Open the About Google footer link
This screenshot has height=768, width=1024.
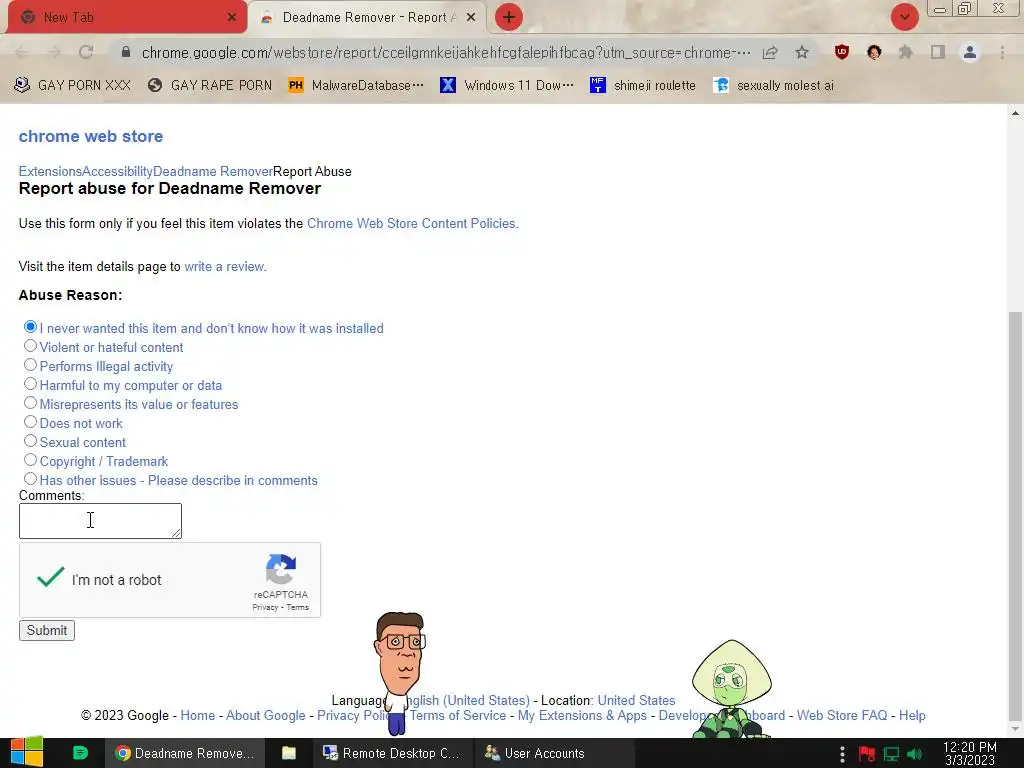[x=266, y=716]
